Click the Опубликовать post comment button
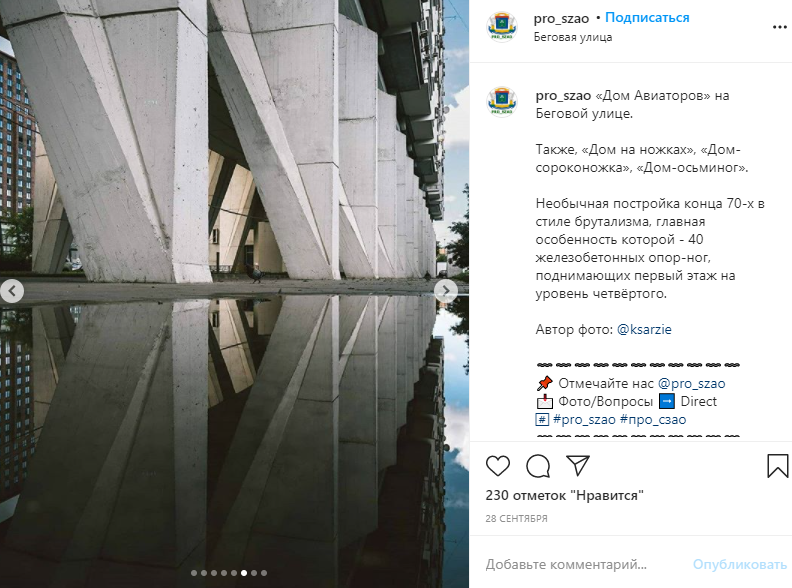Image resolution: width=792 pixels, height=588 pixels. [x=739, y=564]
